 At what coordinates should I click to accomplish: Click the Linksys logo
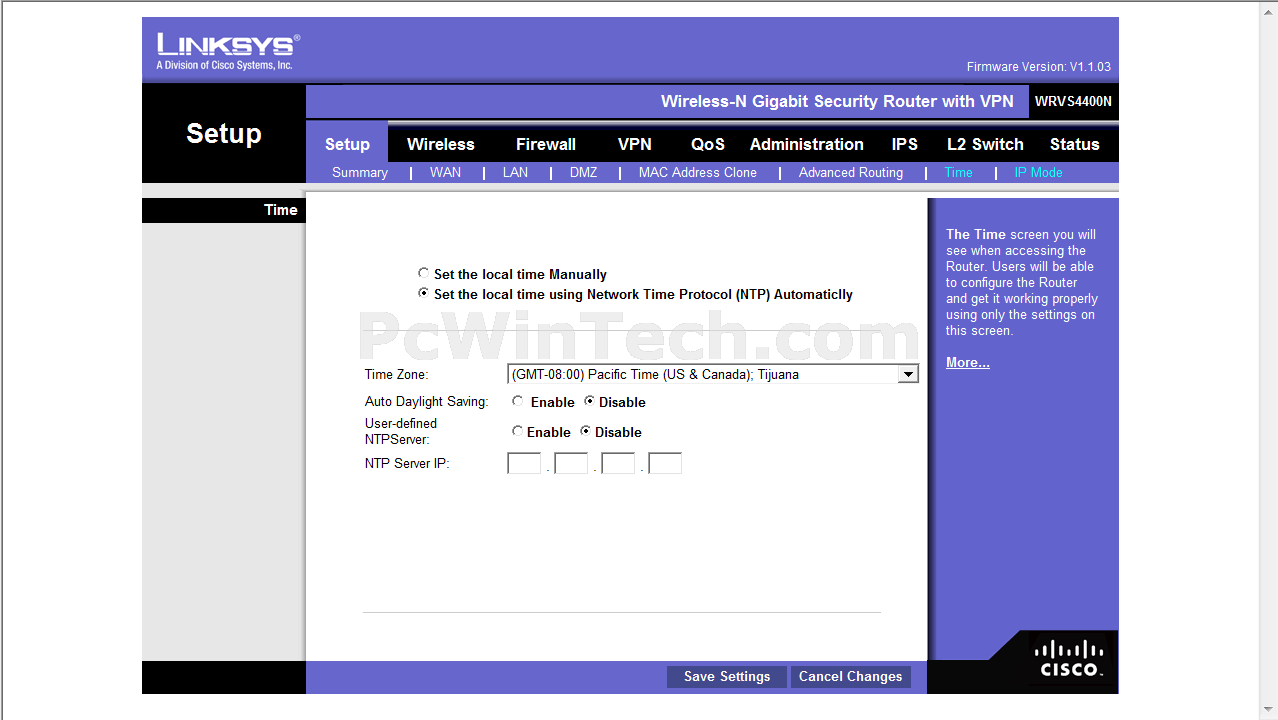tap(228, 52)
